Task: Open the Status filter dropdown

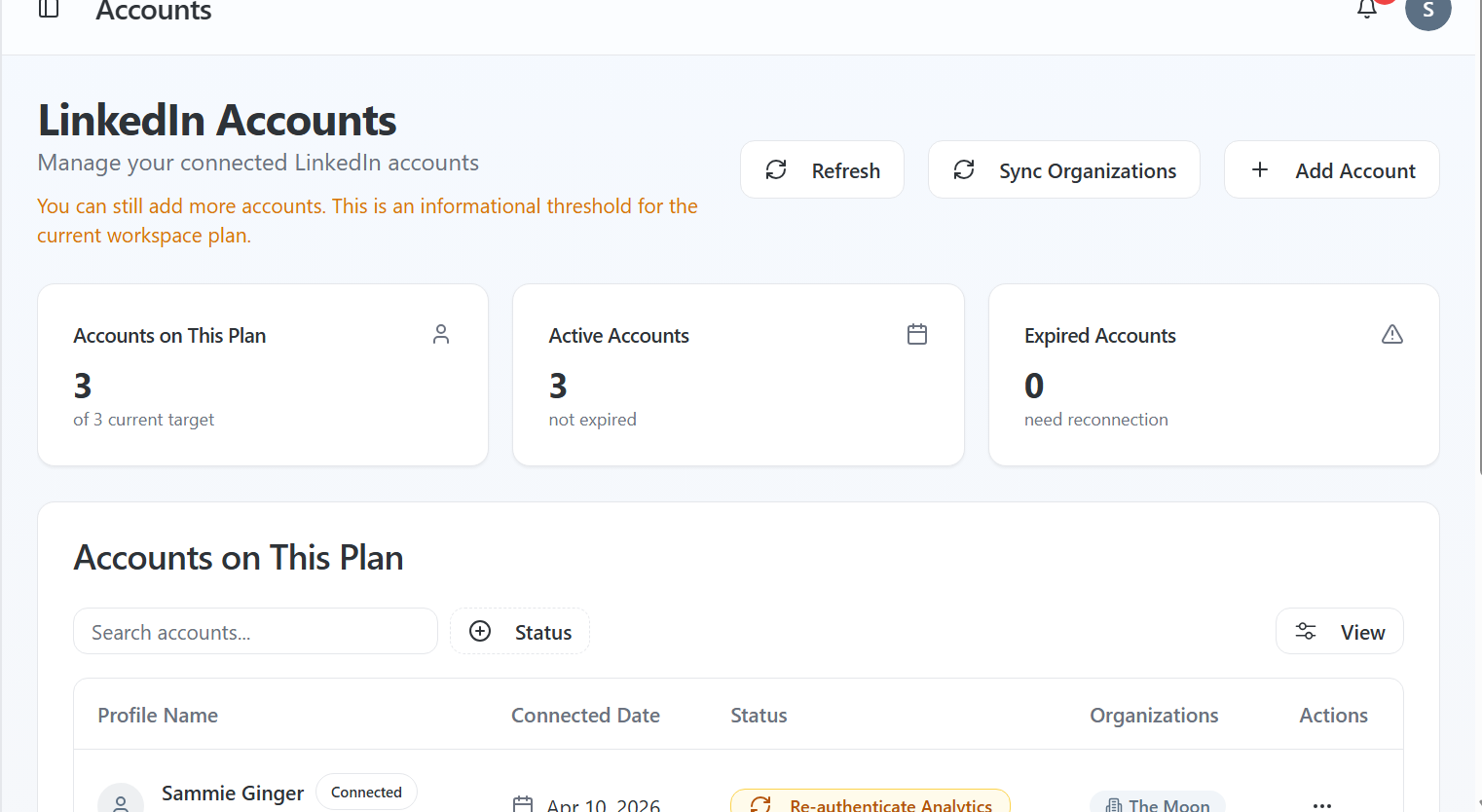Action: pos(520,632)
